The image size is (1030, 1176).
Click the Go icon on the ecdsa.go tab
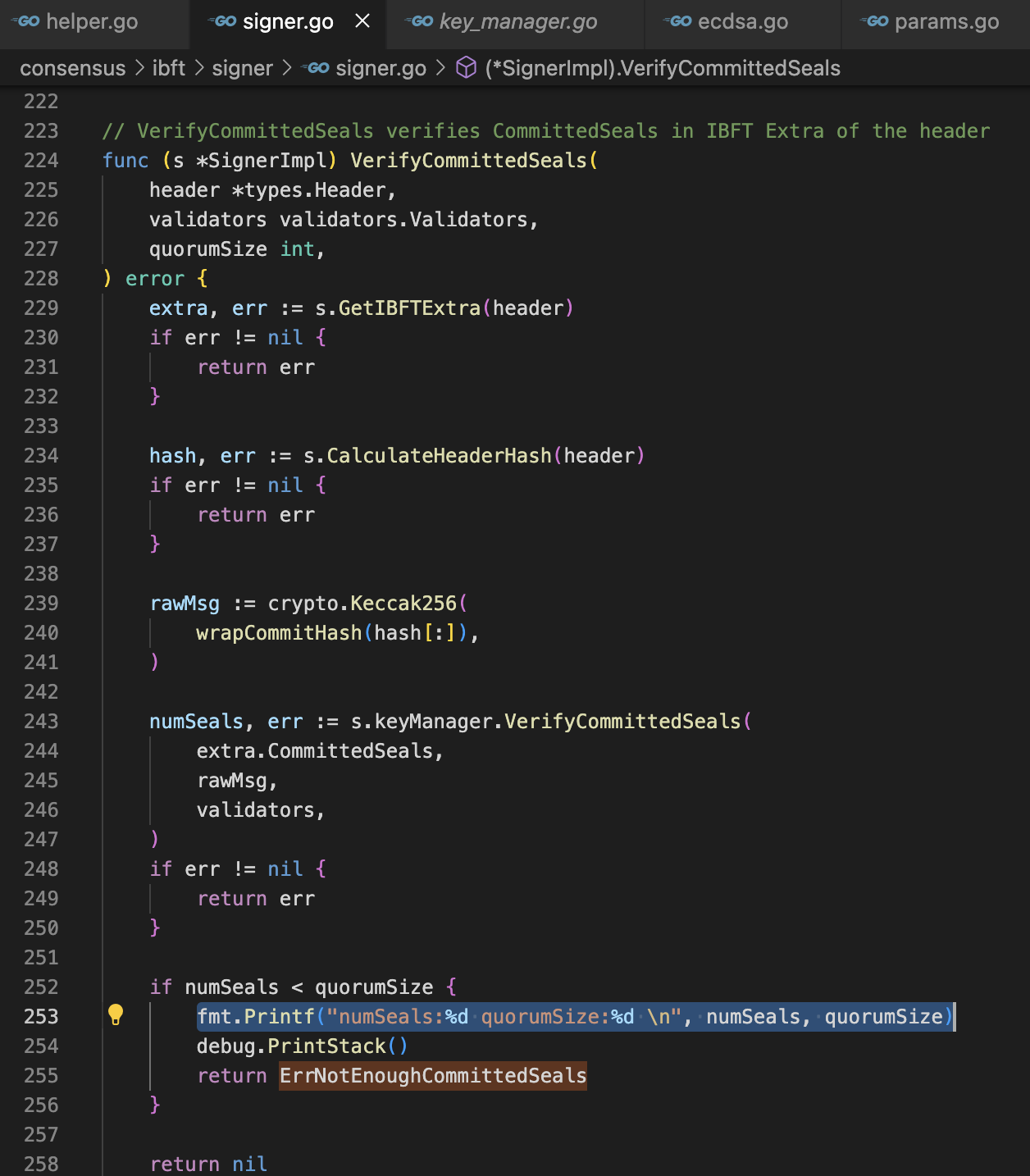(679, 22)
